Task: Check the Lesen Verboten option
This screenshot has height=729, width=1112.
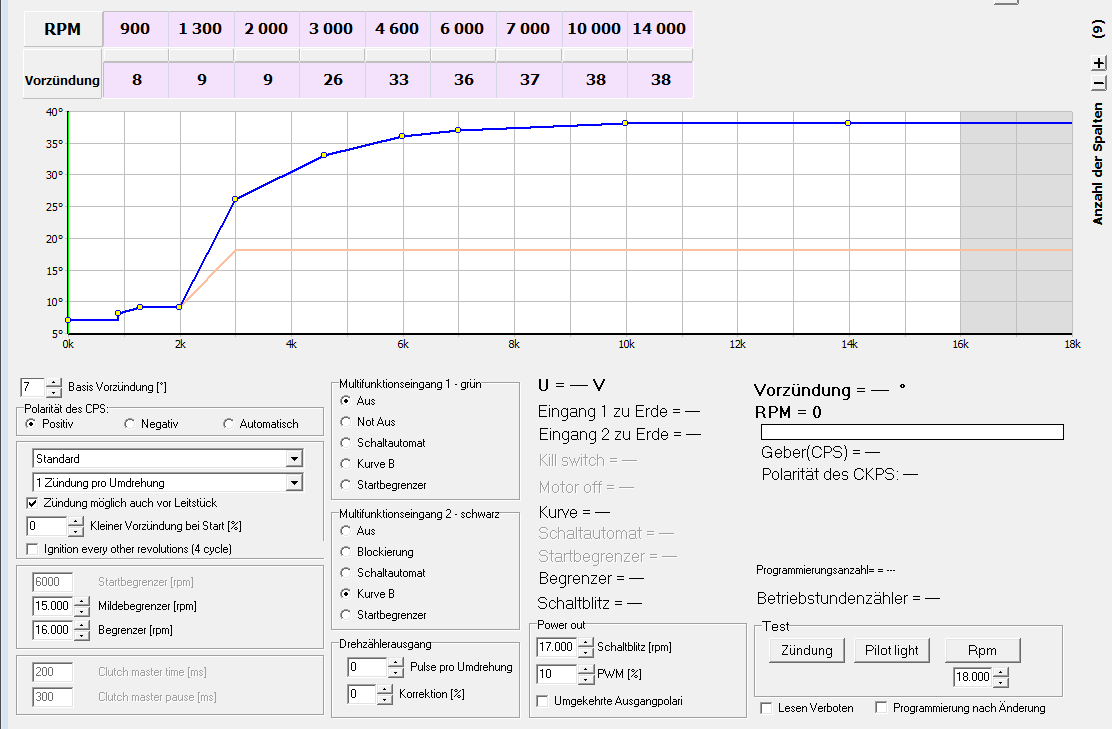Action: pyautogui.click(x=767, y=708)
